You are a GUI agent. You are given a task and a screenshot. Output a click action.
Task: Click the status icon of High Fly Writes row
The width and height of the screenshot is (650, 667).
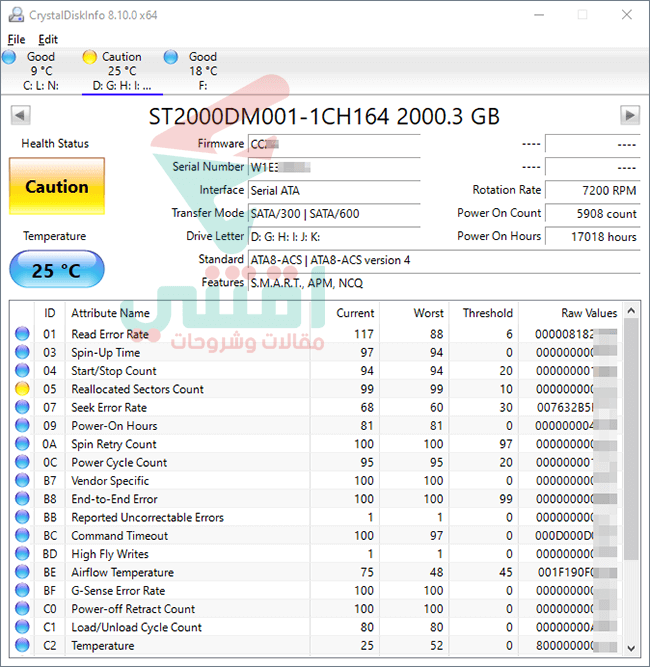(22, 553)
